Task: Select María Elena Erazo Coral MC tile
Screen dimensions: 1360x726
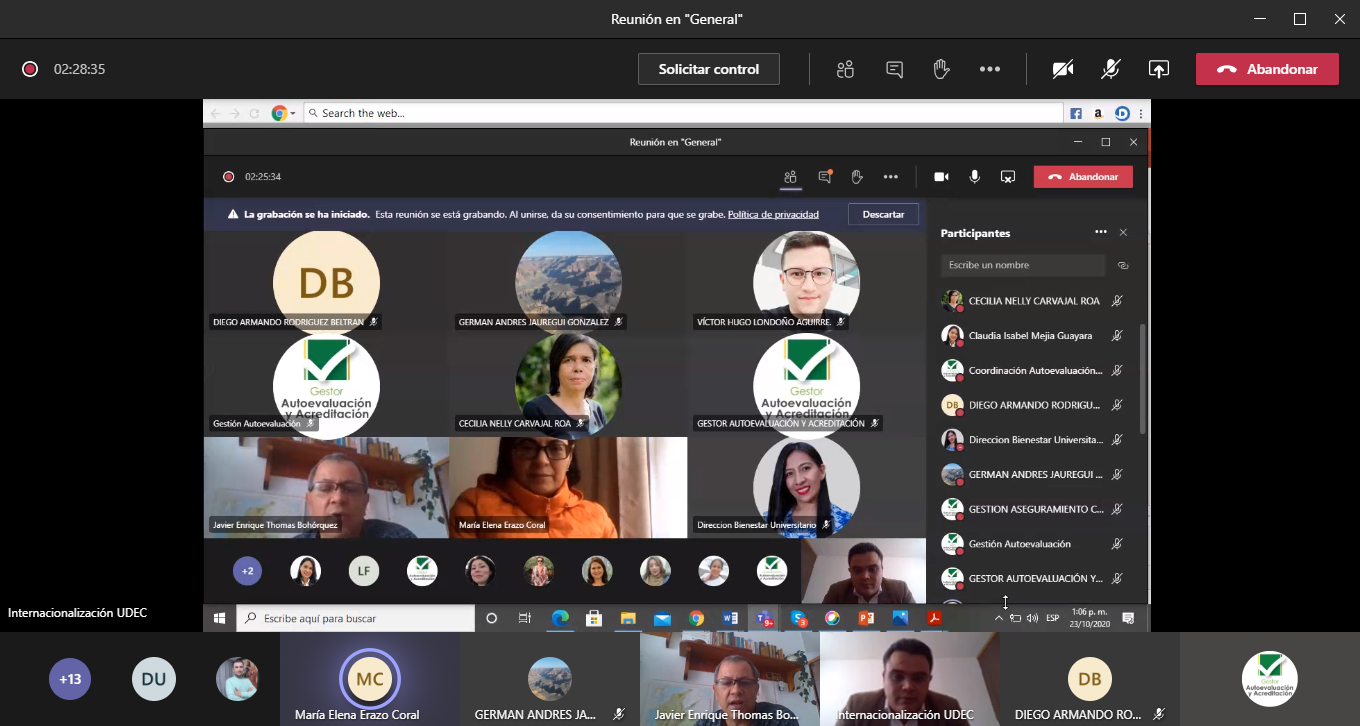Action: tap(370, 679)
